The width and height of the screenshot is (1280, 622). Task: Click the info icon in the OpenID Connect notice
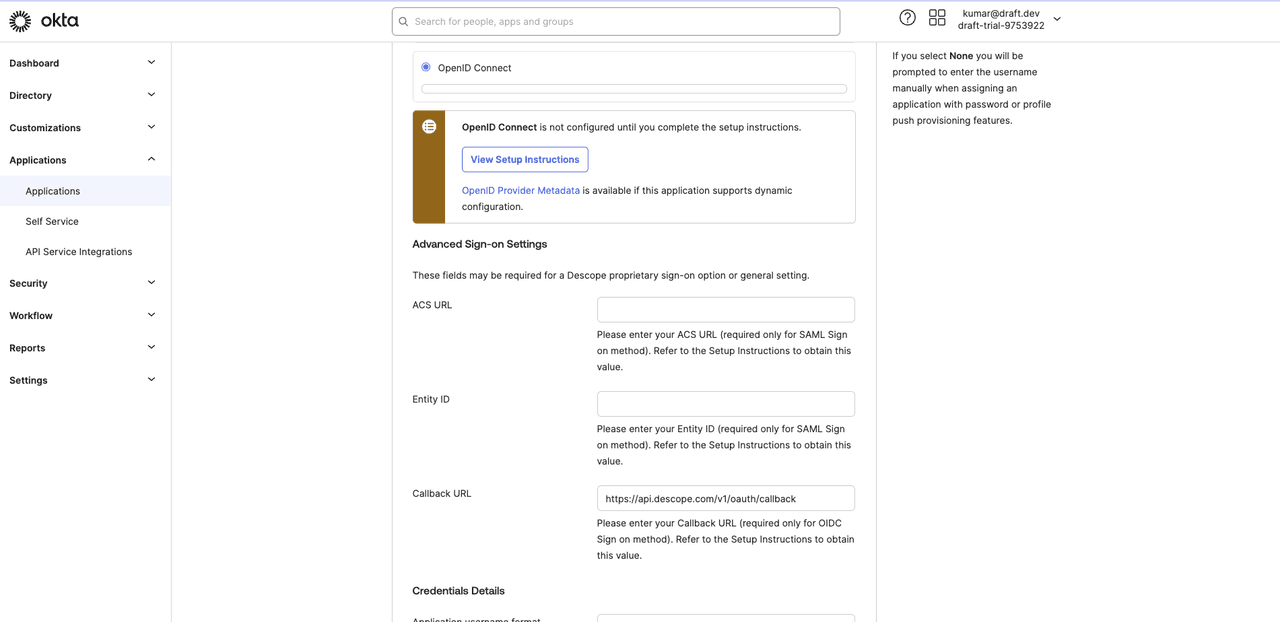pyautogui.click(x=429, y=126)
